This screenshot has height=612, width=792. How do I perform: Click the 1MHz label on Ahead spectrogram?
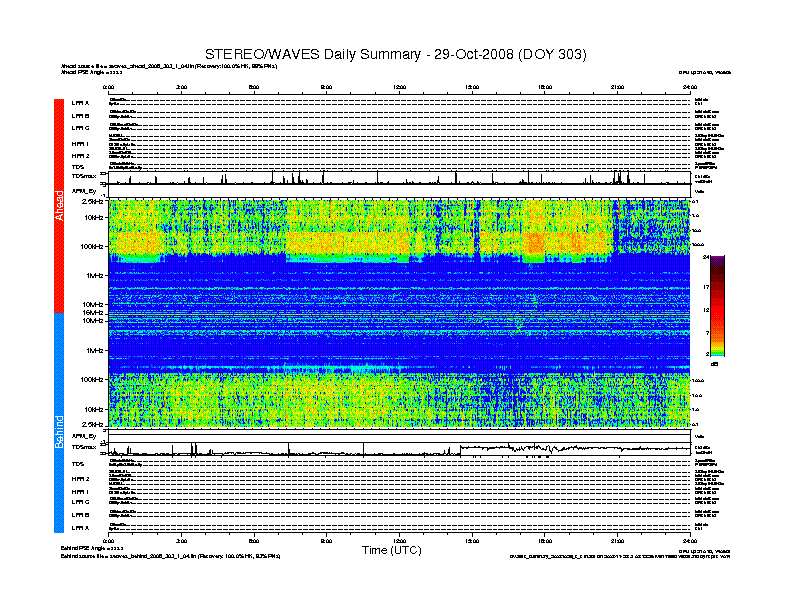point(95,276)
